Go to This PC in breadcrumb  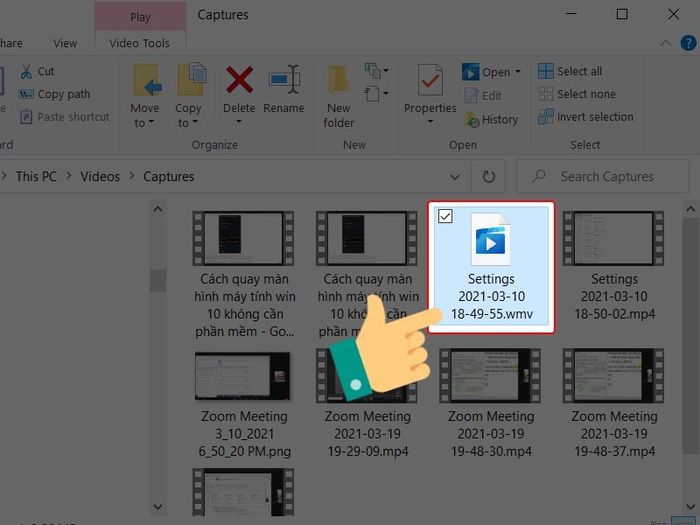(x=36, y=176)
